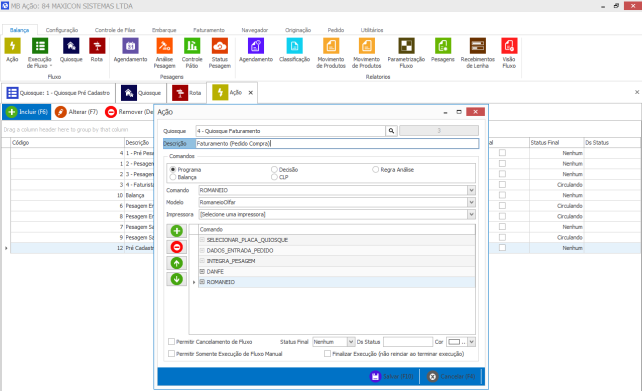Click Status Final column header

[556, 142]
